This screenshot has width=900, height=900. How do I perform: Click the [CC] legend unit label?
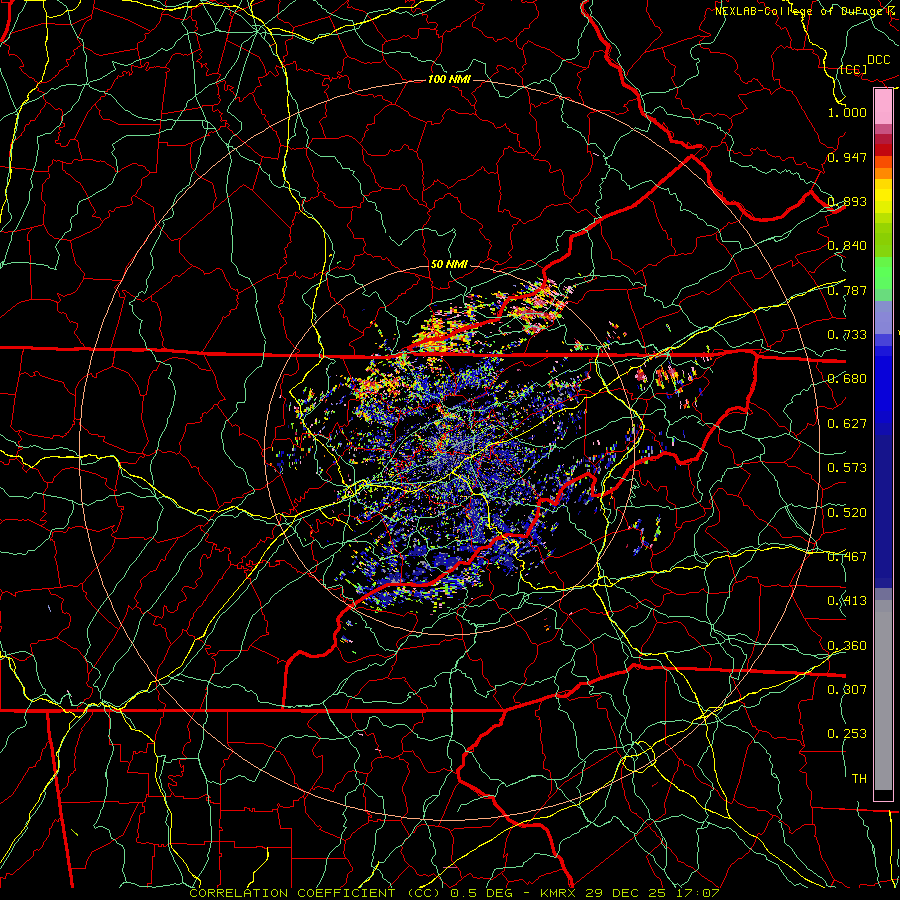tap(854, 69)
